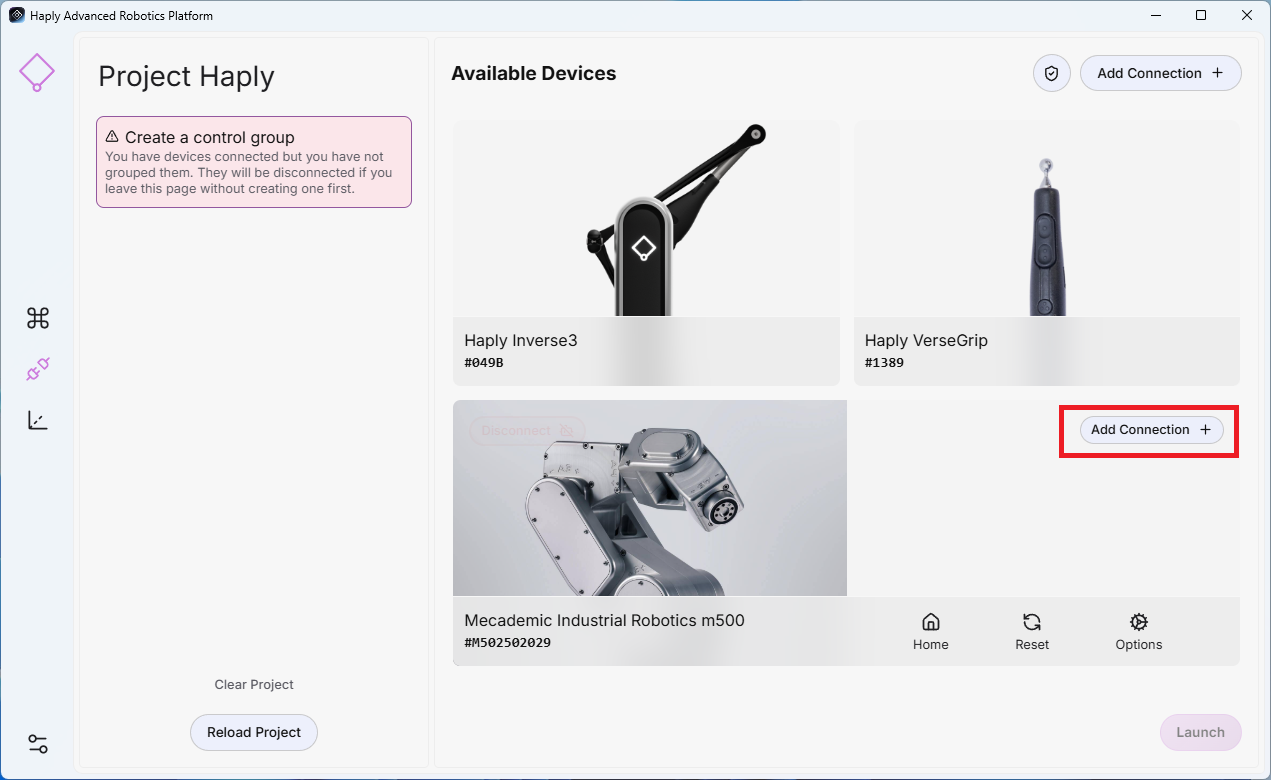Close the Haply Robotics Platform window
The height and width of the screenshot is (780, 1271).
point(1247,15)
